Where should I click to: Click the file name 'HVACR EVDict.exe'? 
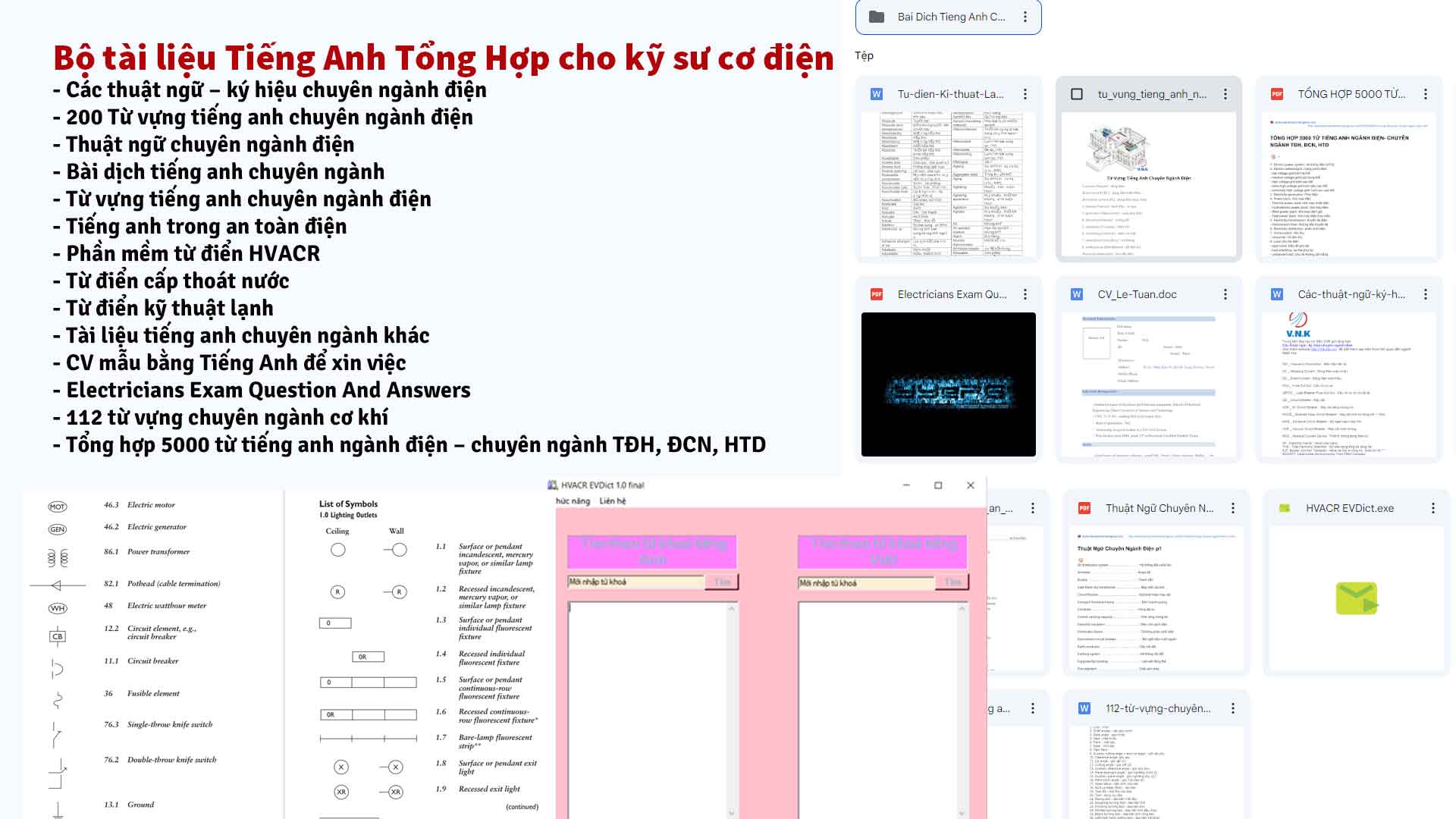pyautogui.click(x=1349, y=508)
